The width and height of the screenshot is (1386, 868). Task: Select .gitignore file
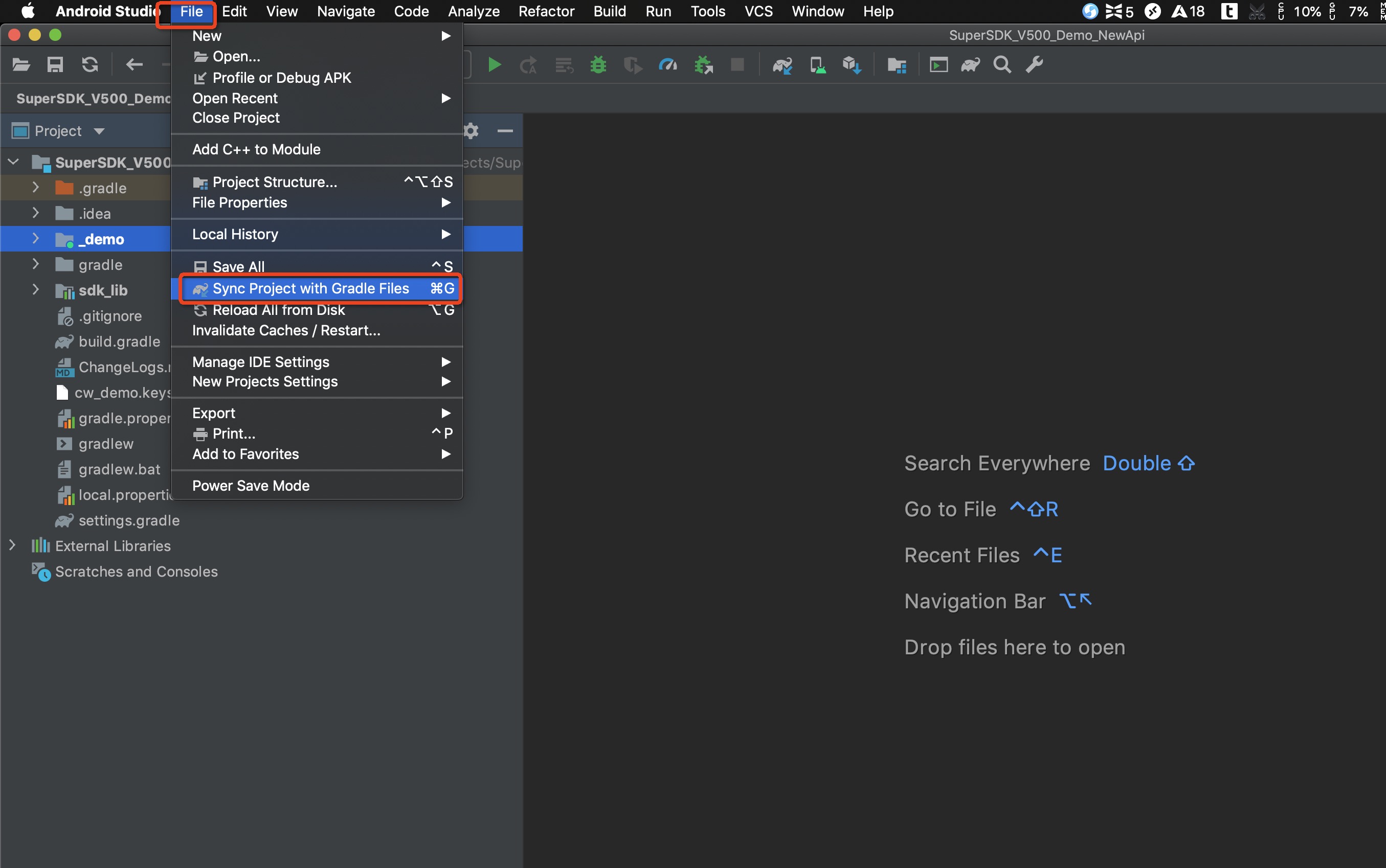[x=99, y=315]
